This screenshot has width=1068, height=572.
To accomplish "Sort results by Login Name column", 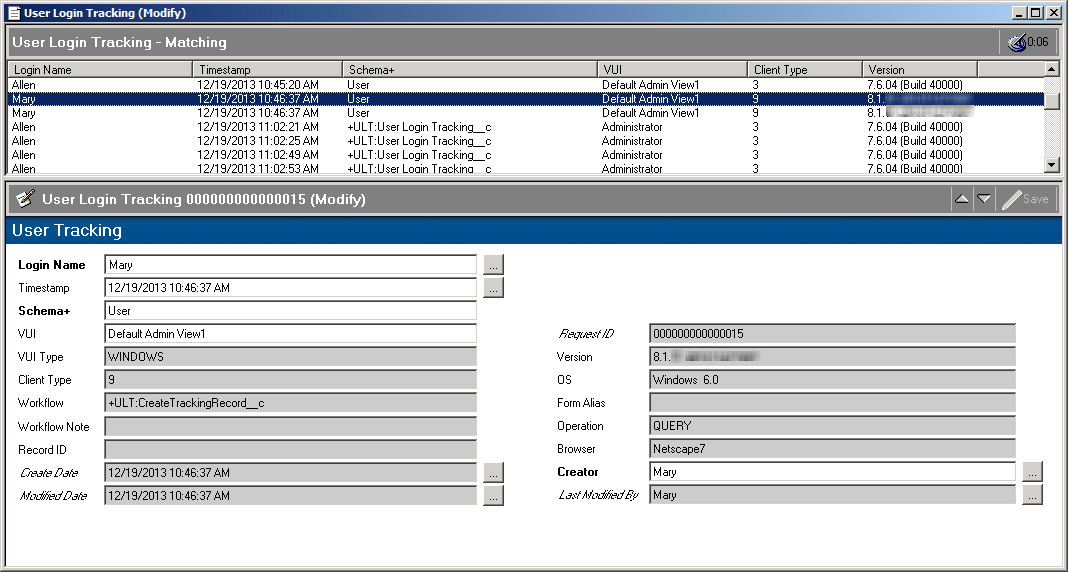I will point(100,69).
